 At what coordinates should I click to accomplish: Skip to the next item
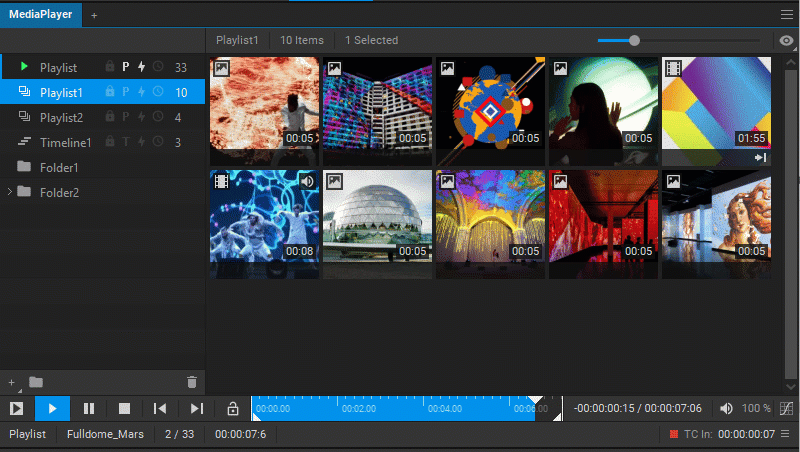click(x=196, y=409)
